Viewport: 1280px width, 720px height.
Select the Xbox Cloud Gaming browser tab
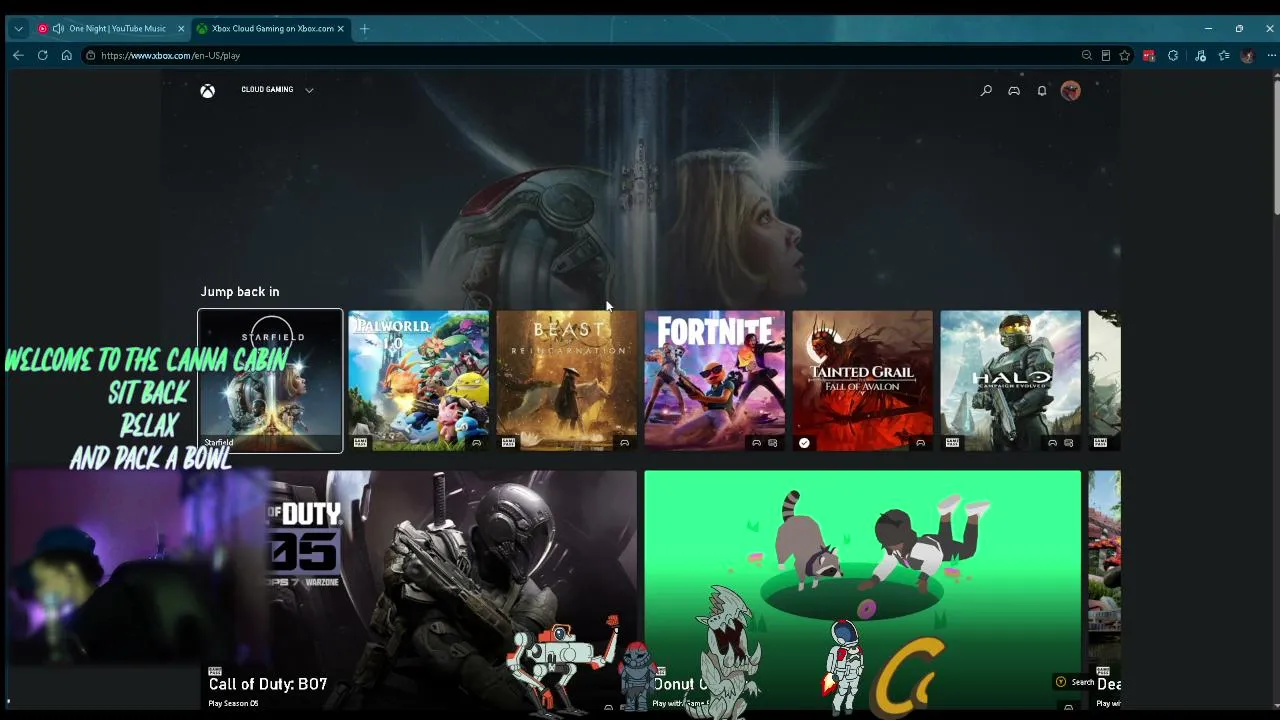click(x=270, y=29)
